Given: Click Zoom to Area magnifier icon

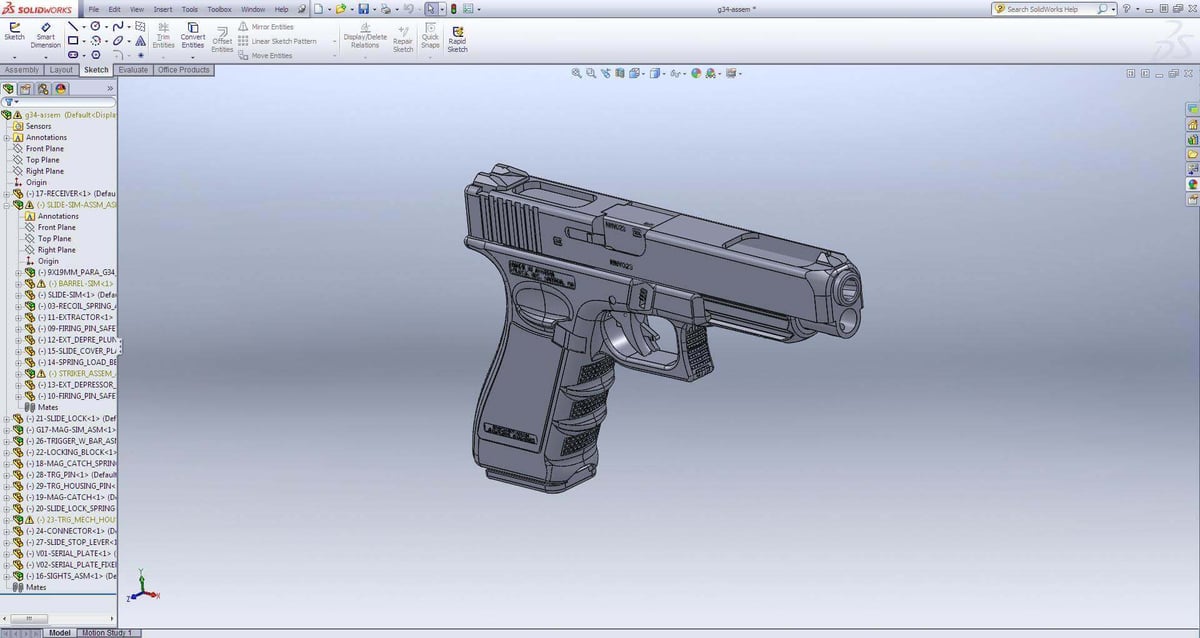Looking at the screenshot, I should tap(591, 73).
